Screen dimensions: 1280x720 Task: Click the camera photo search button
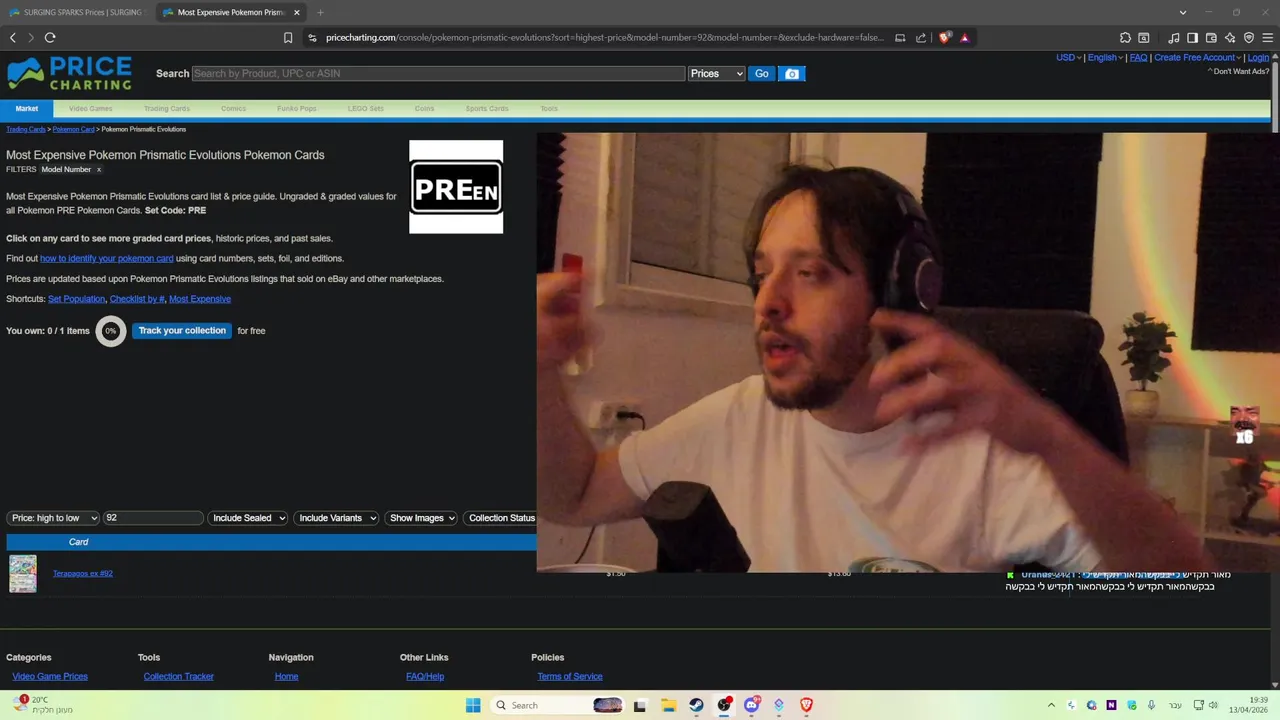[792, 74]
